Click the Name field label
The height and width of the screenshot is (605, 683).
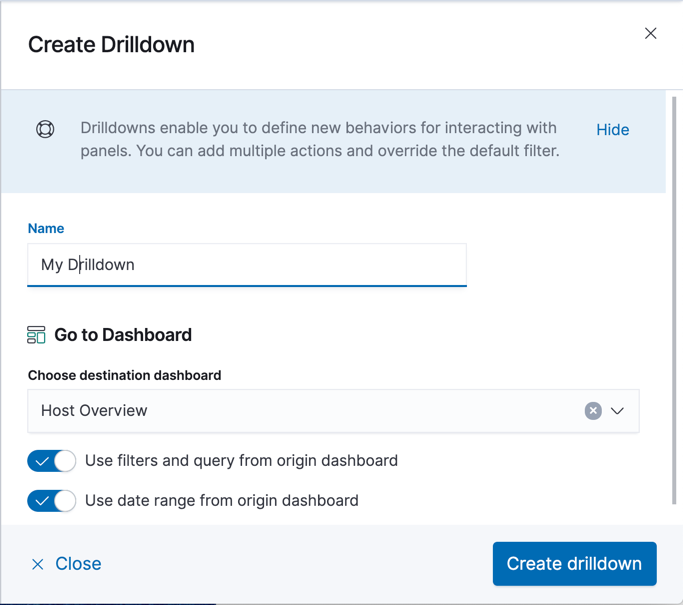(x=46, y=228)
